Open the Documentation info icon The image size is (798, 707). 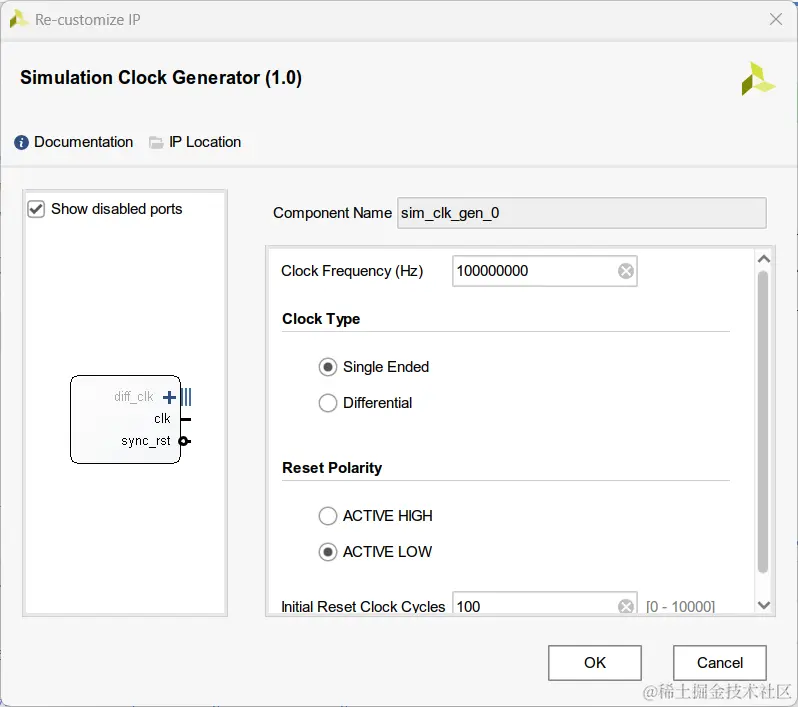(x=21, y=142)
